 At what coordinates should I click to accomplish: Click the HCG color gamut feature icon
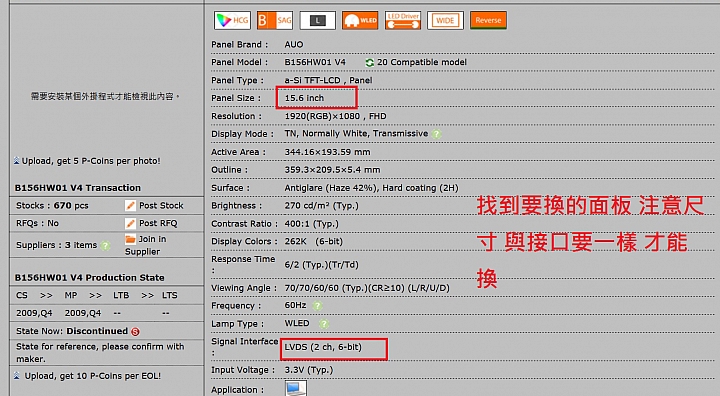[232, 20]
